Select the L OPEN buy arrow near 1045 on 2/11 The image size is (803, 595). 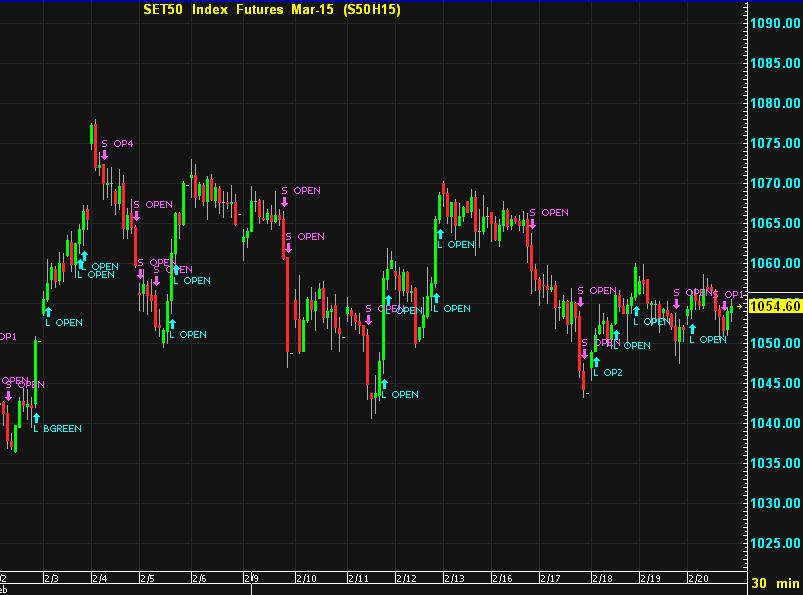(x=383, y=383)
